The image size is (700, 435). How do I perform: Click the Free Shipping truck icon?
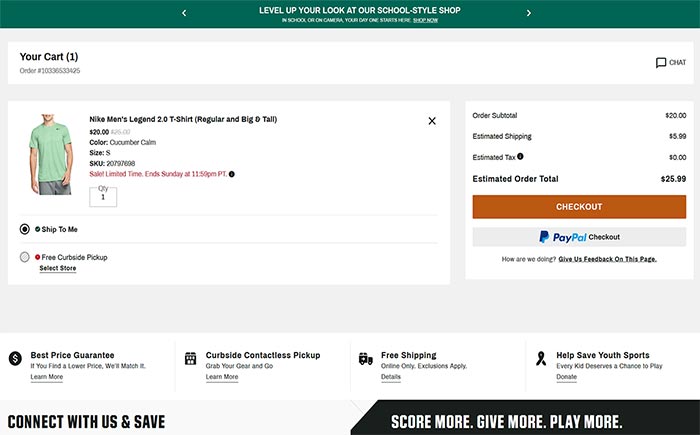coord(366,358)
